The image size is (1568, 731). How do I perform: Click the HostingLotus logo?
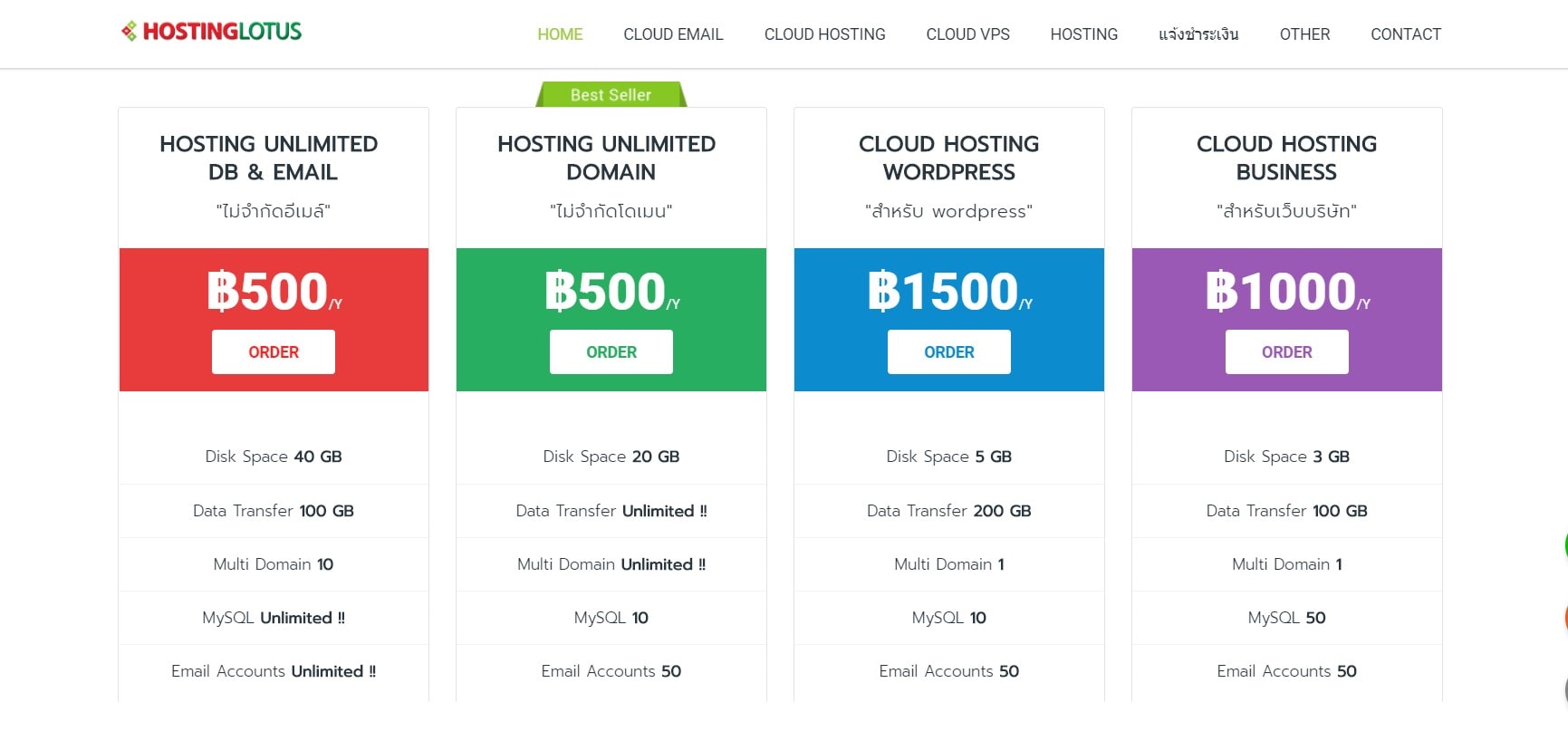[x=211, y=32]
